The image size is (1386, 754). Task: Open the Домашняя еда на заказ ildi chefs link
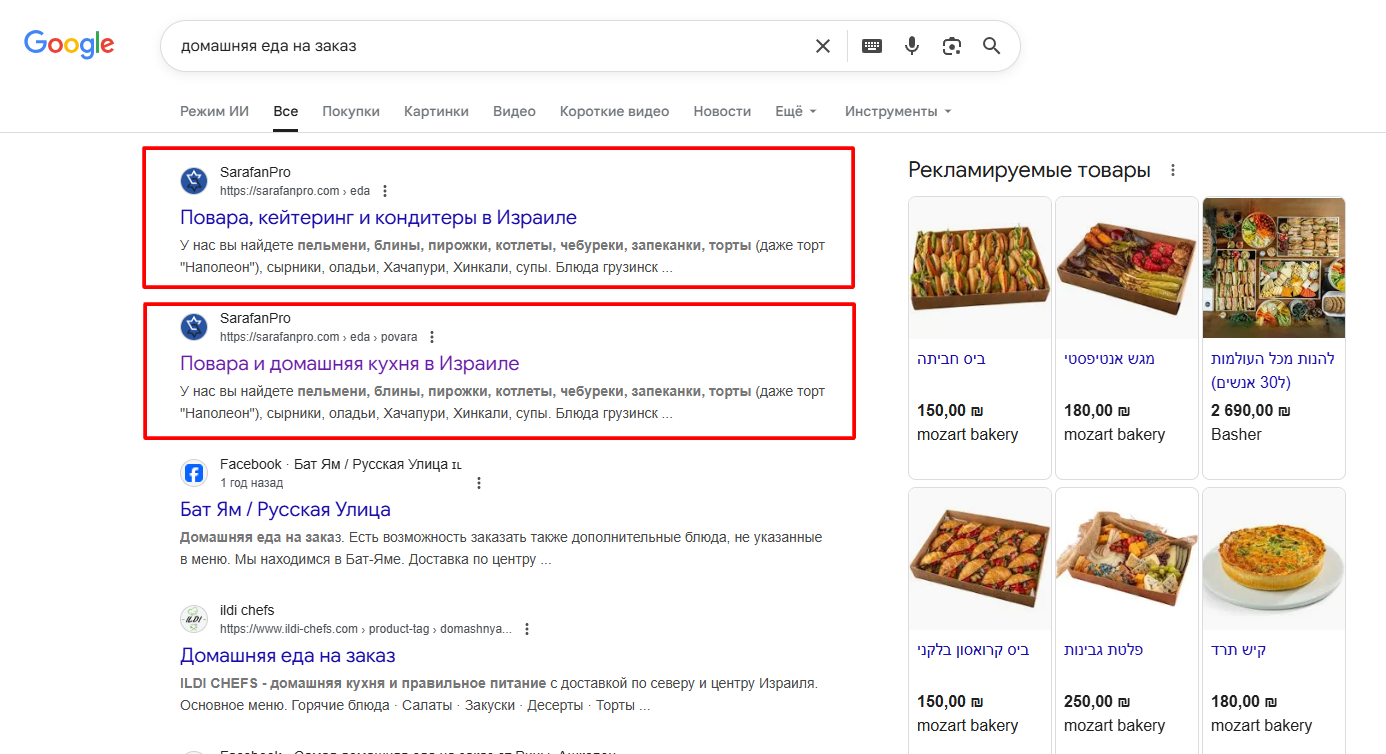coord(287,655)
